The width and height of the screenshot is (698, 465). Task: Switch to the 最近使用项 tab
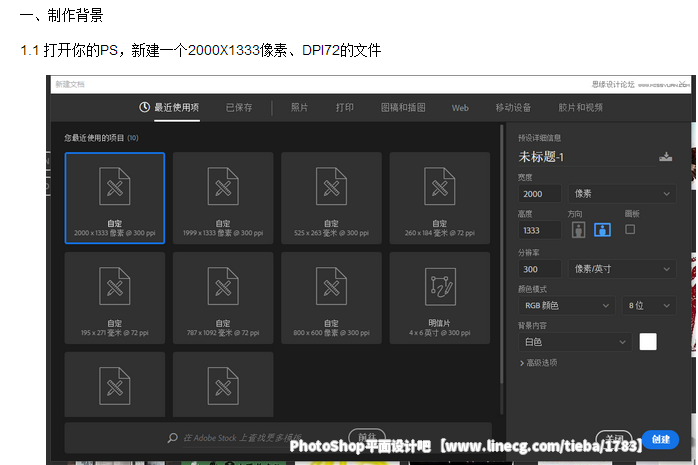176,108
